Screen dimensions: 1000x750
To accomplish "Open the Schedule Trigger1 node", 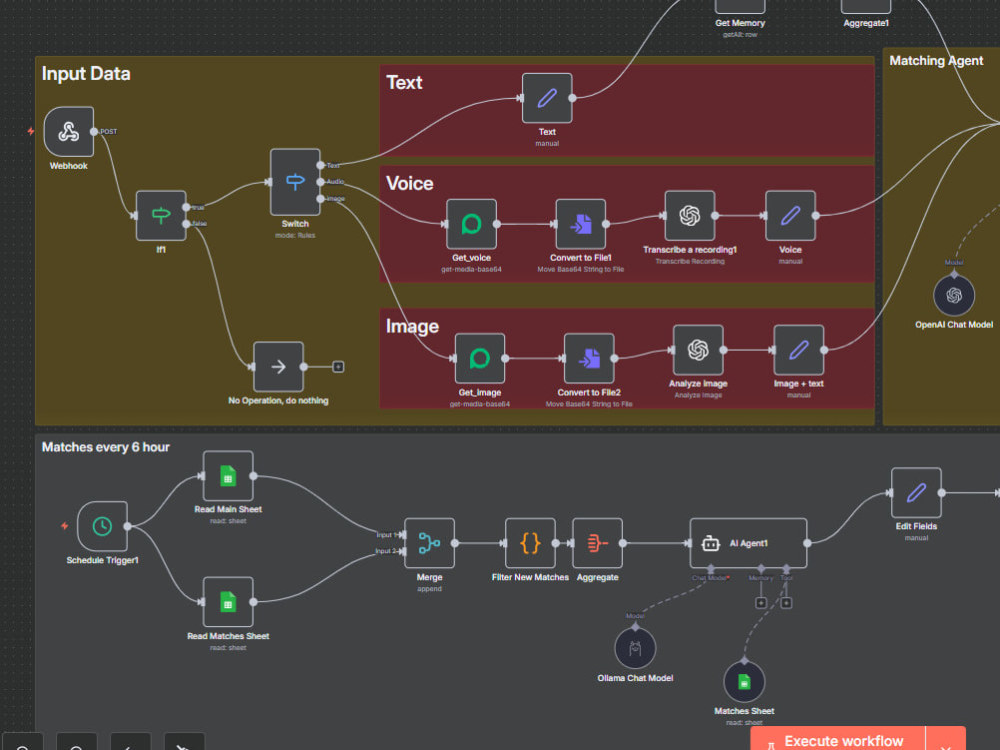I will [103, 526].
